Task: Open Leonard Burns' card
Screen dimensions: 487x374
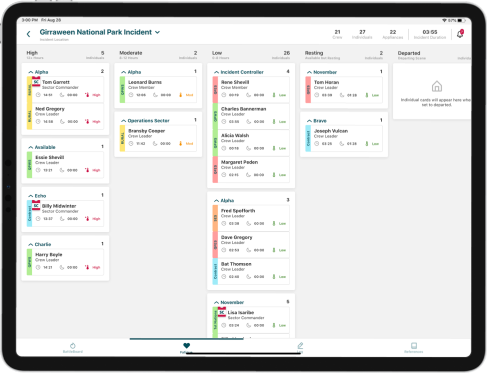Action: coord(158,89)
